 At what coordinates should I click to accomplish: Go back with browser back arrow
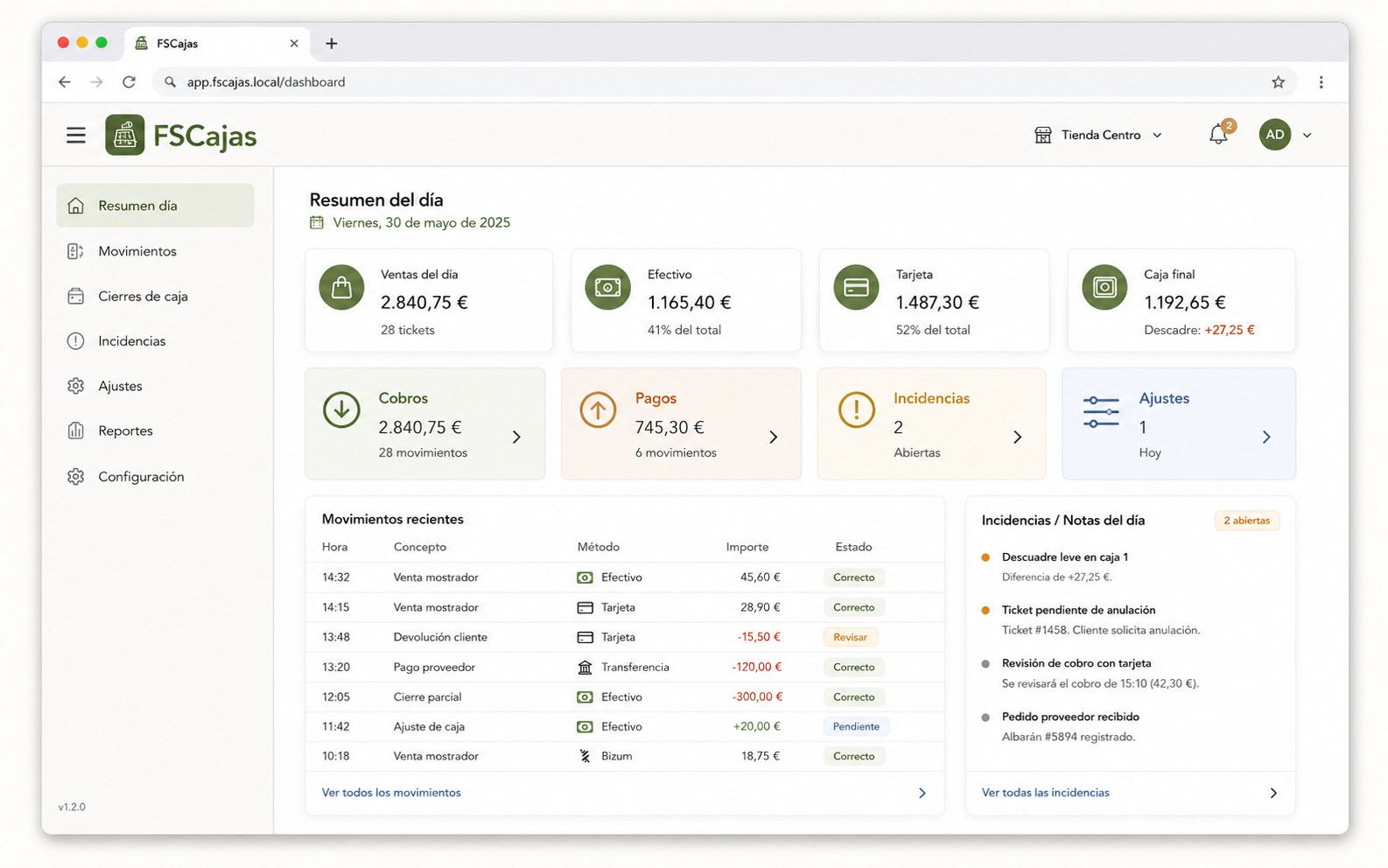(x=65, y=81)
